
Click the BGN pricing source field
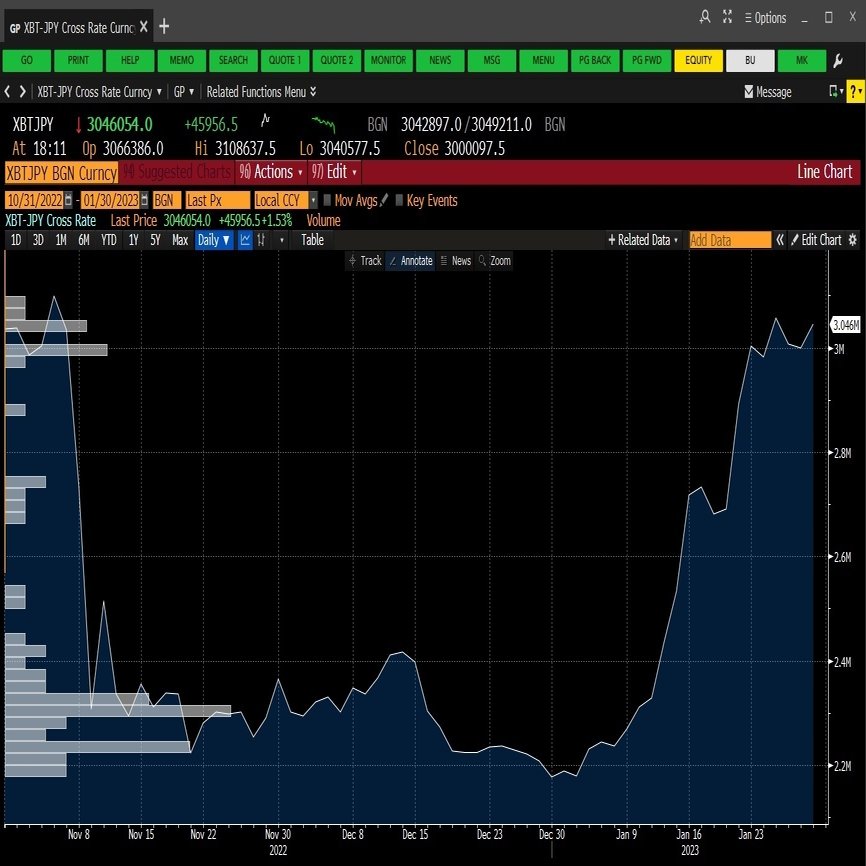coord(167,200)
